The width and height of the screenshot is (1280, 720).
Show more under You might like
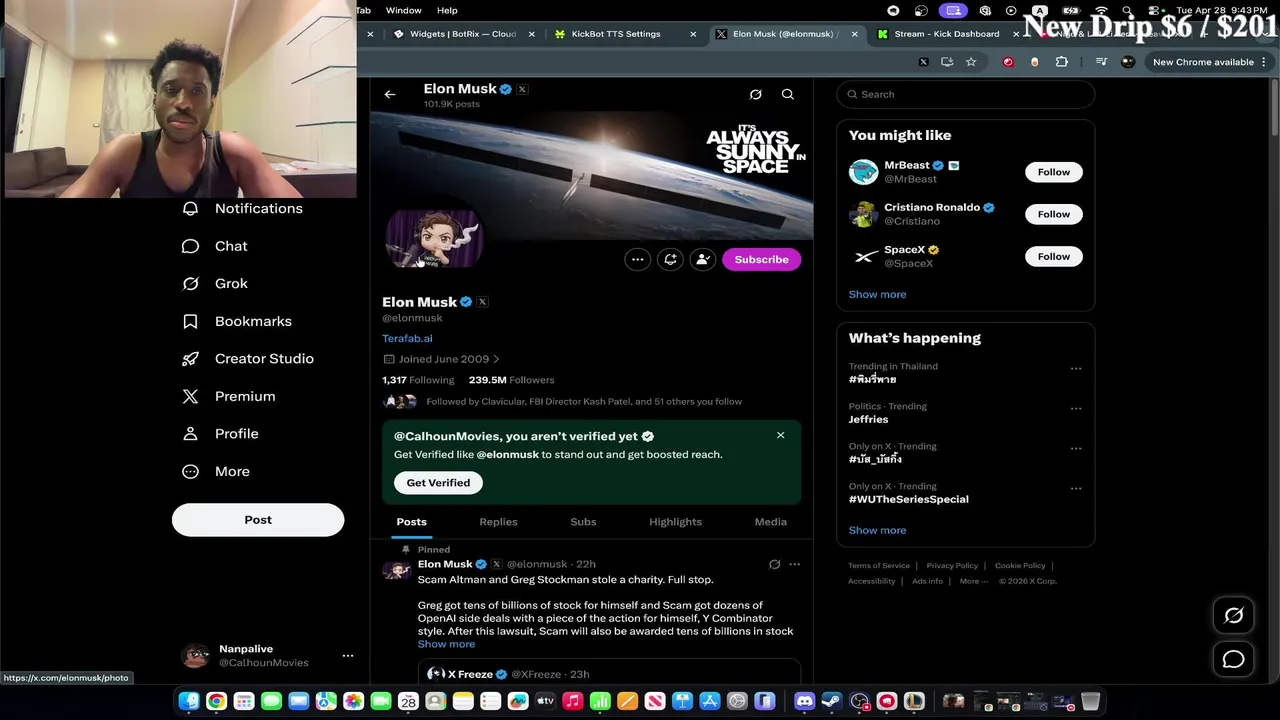tap(877, 295)
